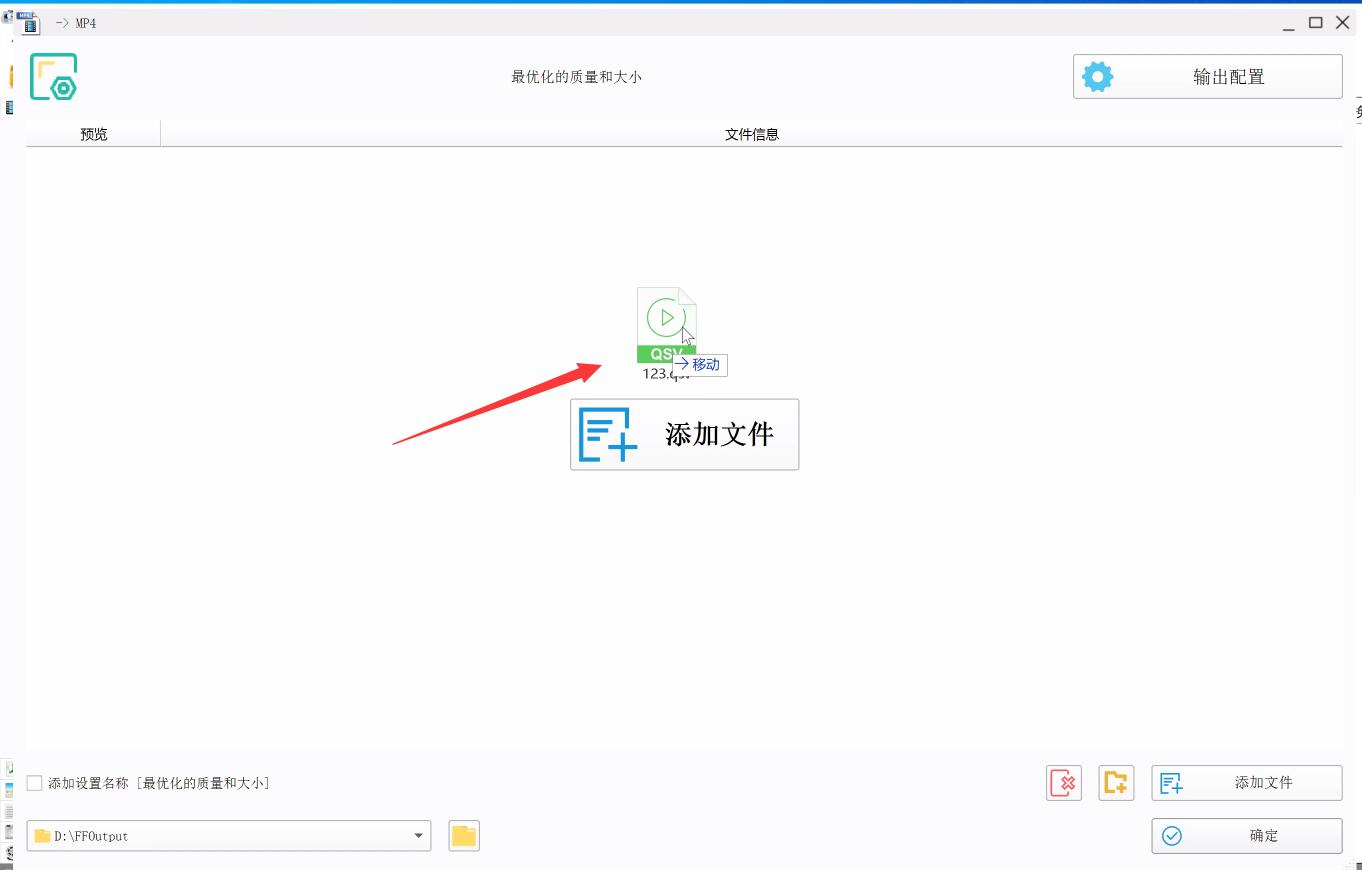The height and width of the screenshot is (870, 1362).
Task: Click the remove file icon with red X
Action: pos(1064,783)
